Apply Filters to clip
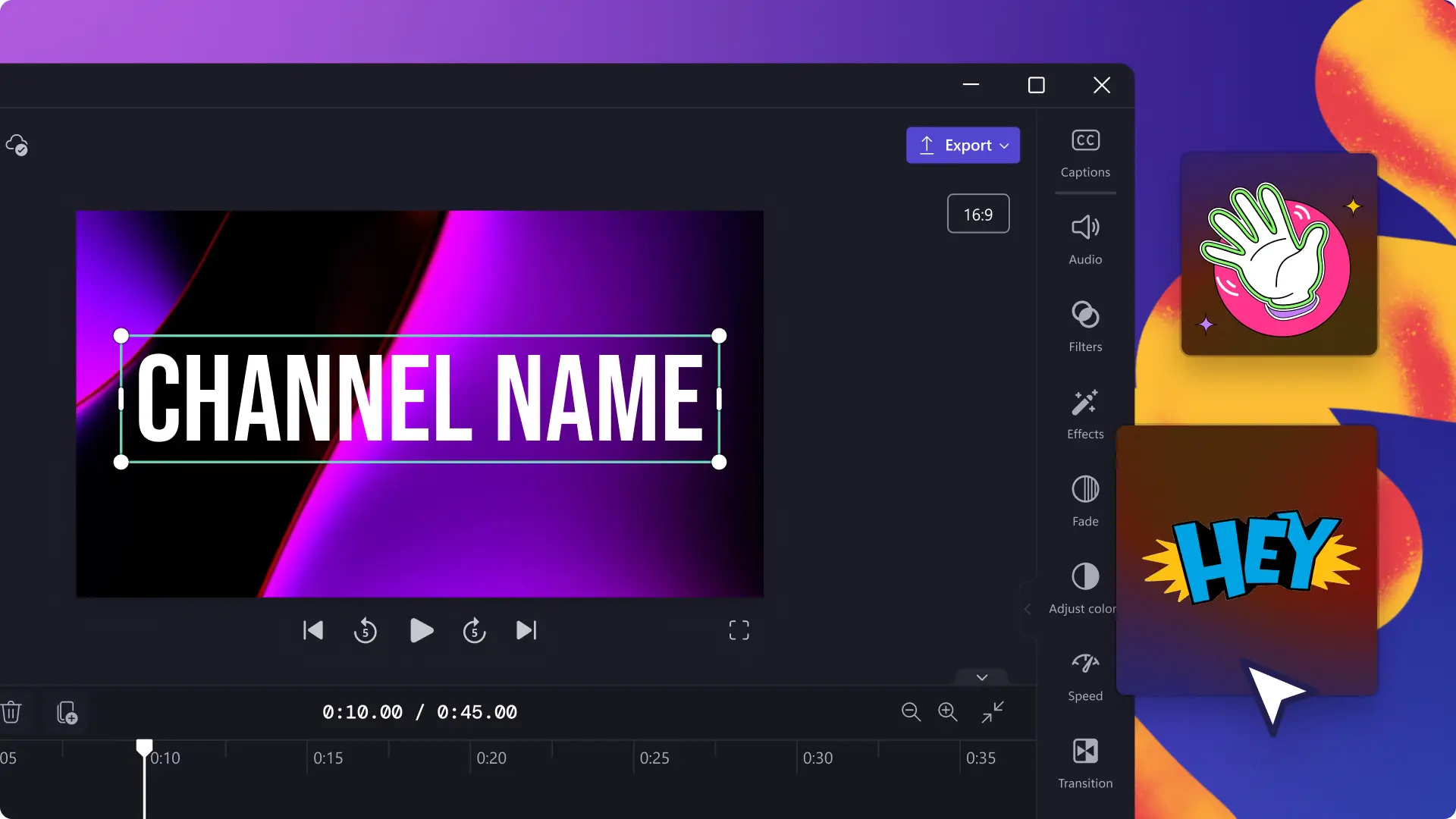 (1085, 325)
